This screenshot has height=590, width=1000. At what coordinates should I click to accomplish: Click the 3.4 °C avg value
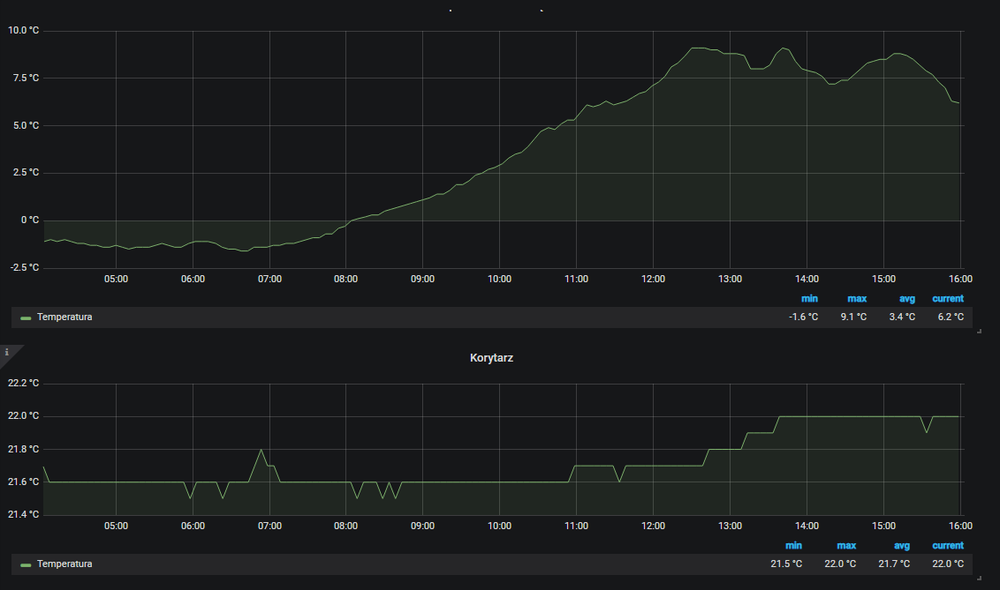click(x=902, y=317)
